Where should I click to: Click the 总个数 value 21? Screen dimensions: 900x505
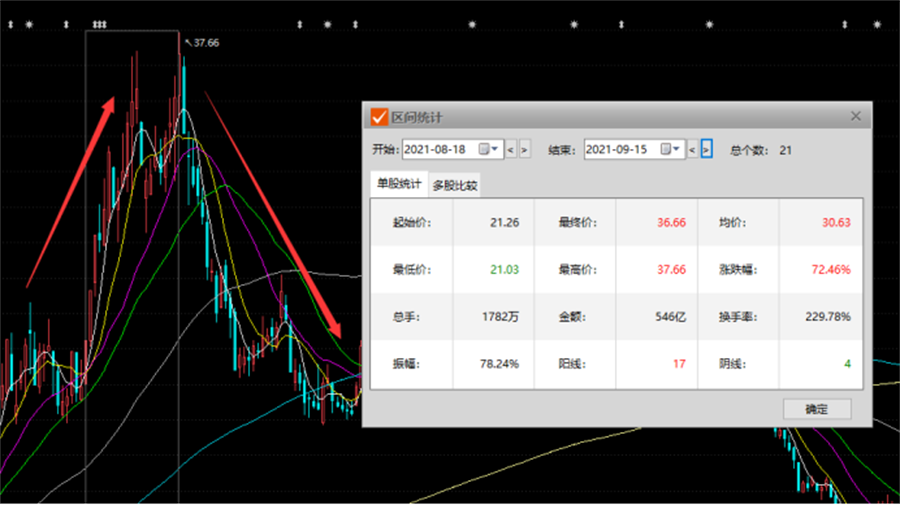[x=785, y=150]
